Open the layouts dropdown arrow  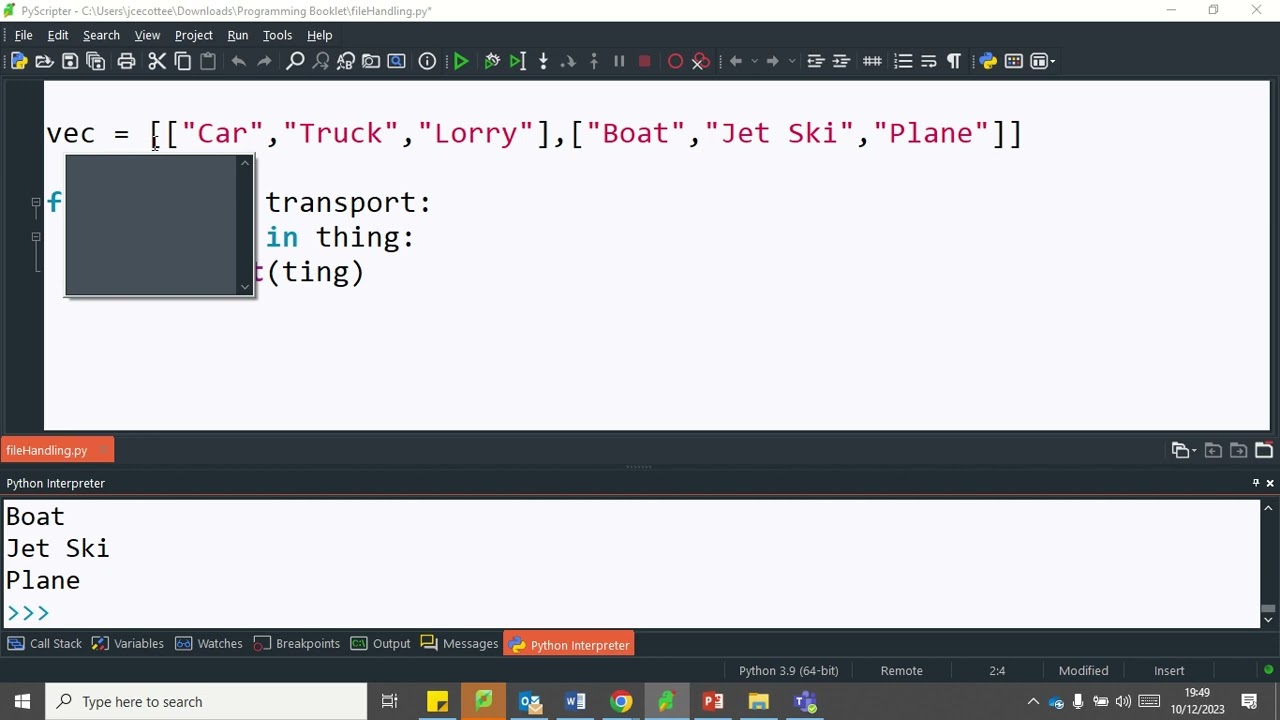tap(1052, 62)
